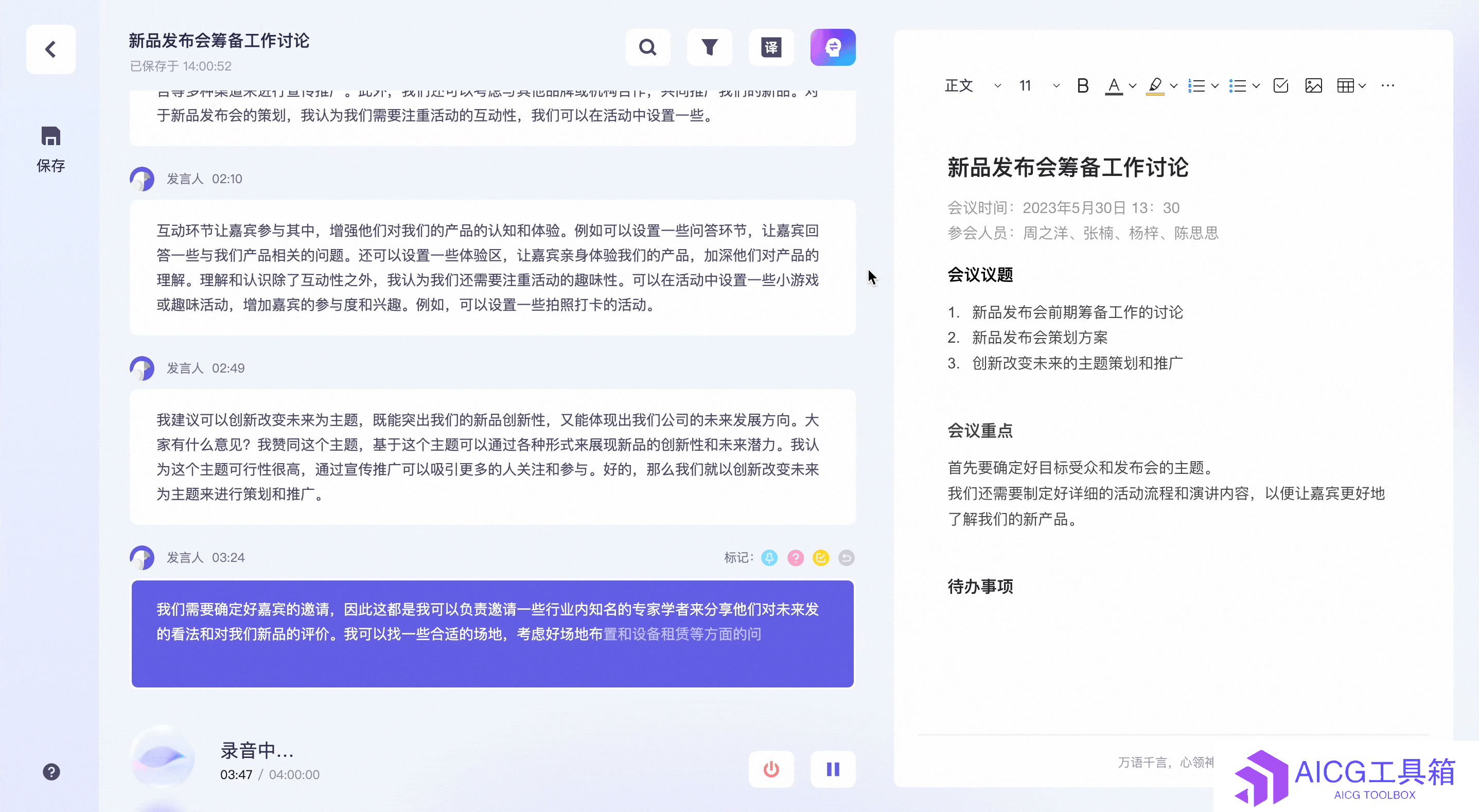Click the 会议时间 line in notes
The height and width of the screenshot is (812, 1479).
pos(1063,208)
